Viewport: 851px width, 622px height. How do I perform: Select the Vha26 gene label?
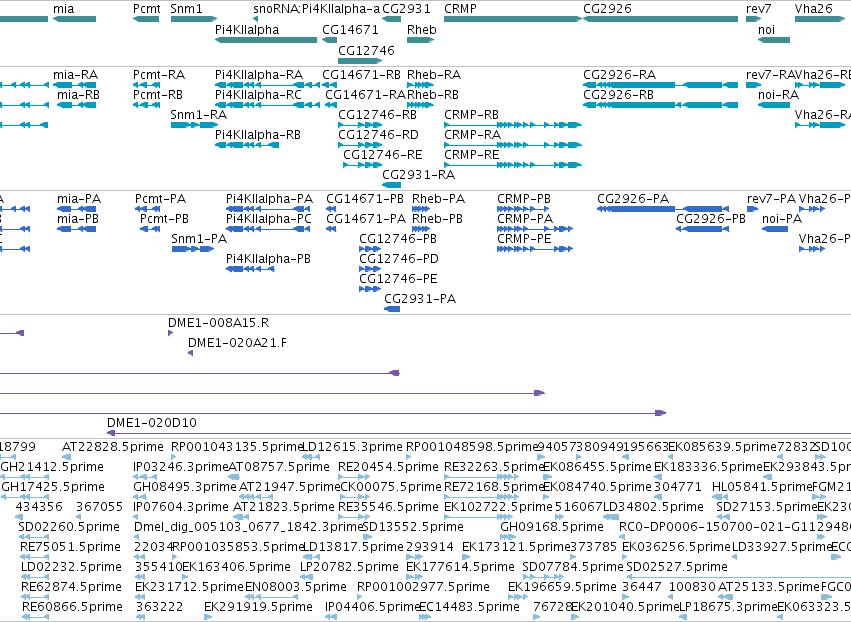point(814,9)
